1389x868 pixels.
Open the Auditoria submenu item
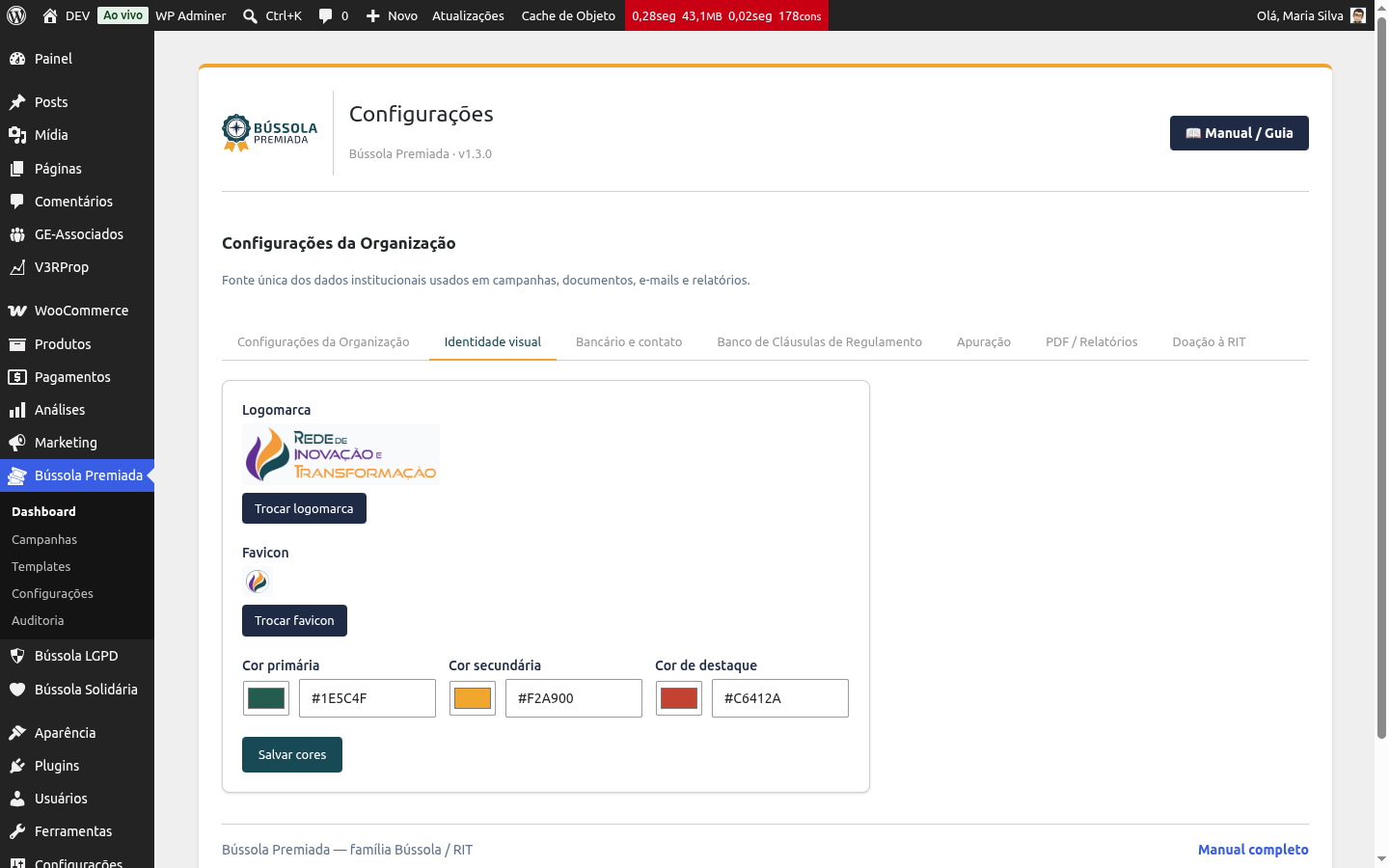[x=38, y=621]
